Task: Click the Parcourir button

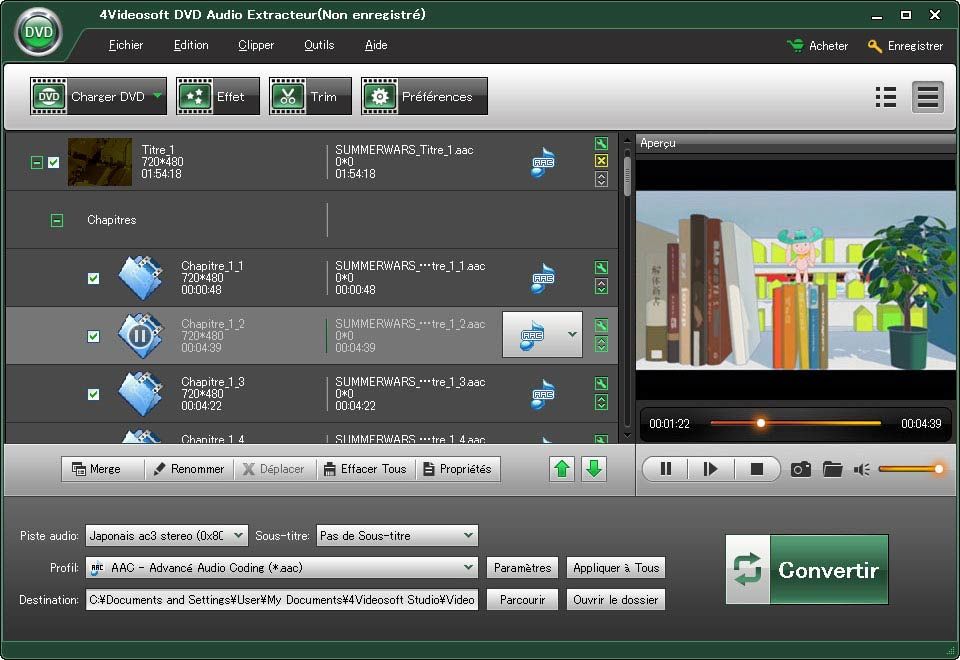Action: click(522, 599)
